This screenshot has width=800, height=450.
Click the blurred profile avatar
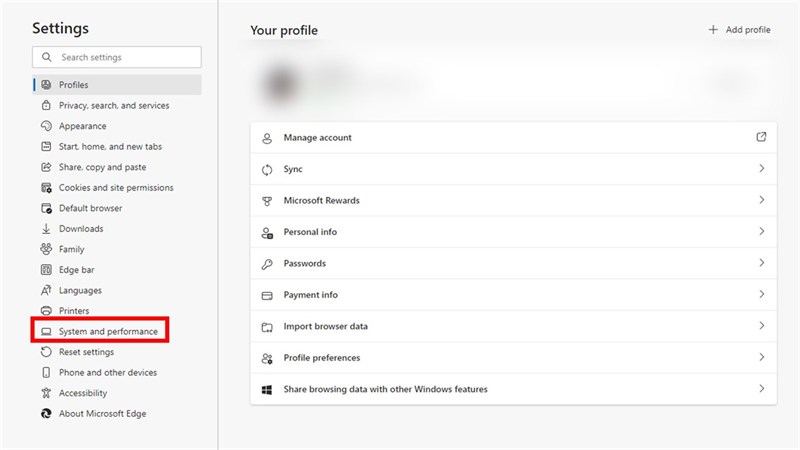coord(280,84)
